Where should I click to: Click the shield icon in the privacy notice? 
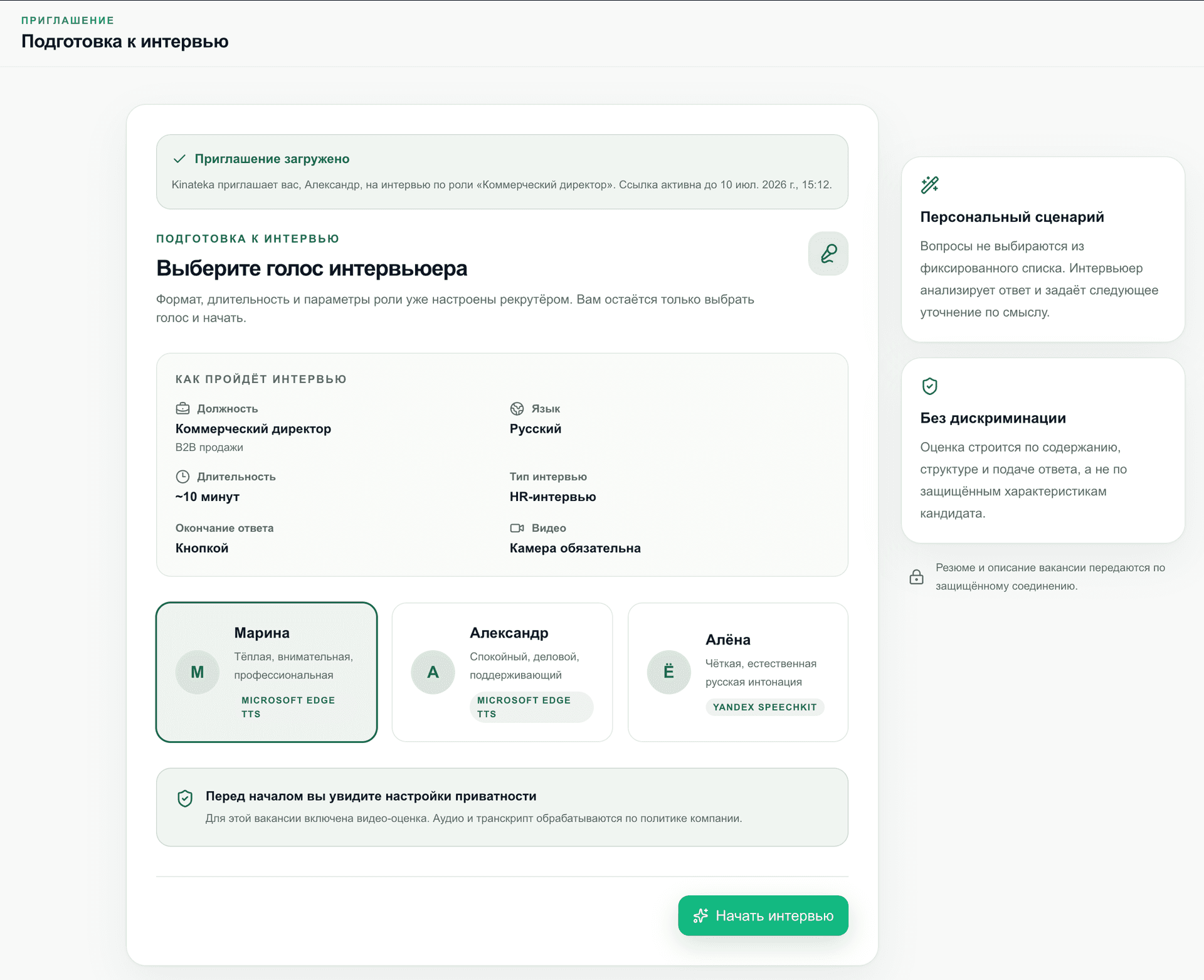tap(185, 798)
